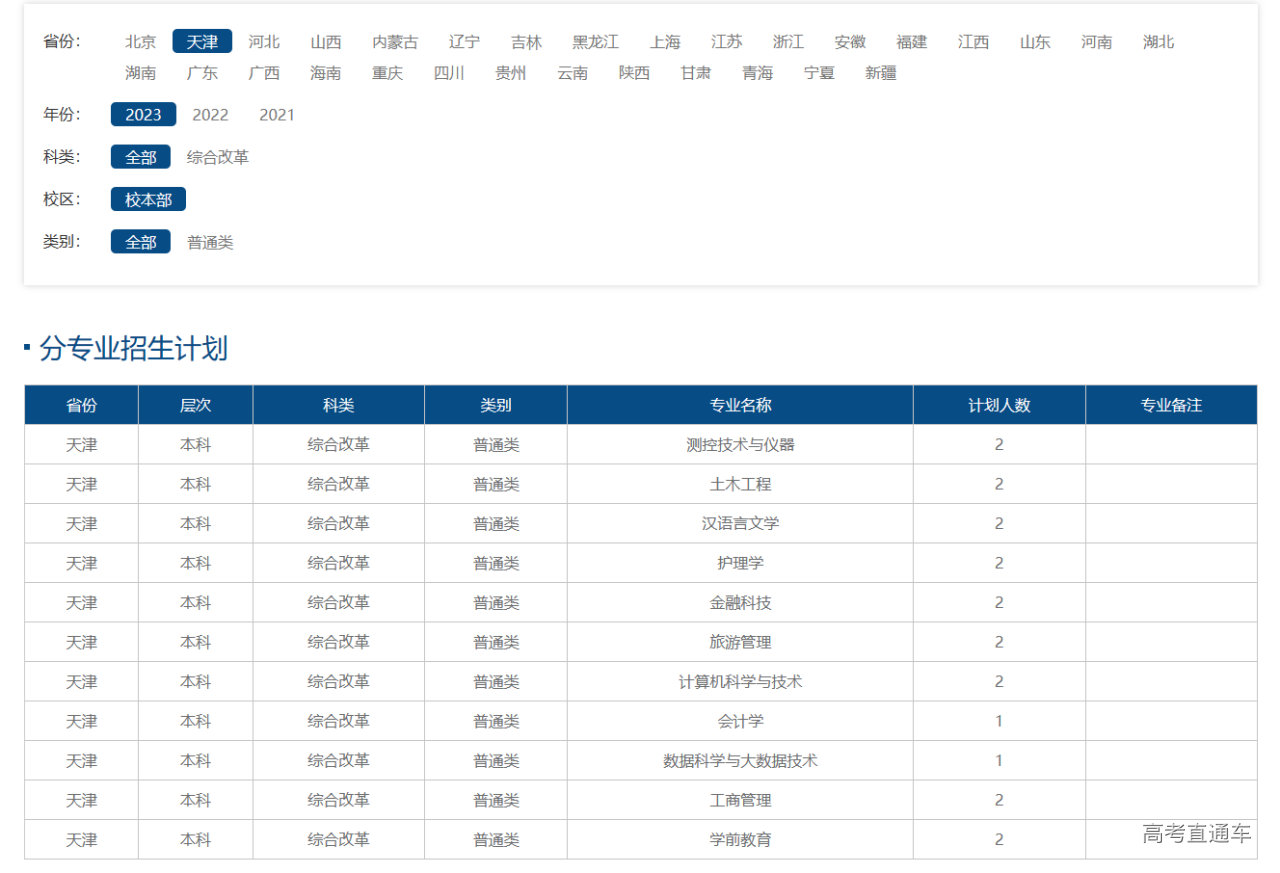1280x873 pixels.
Task: Choose 黑龙江 in the province filter
Action: pyautogui.click(x=595, y=42)
